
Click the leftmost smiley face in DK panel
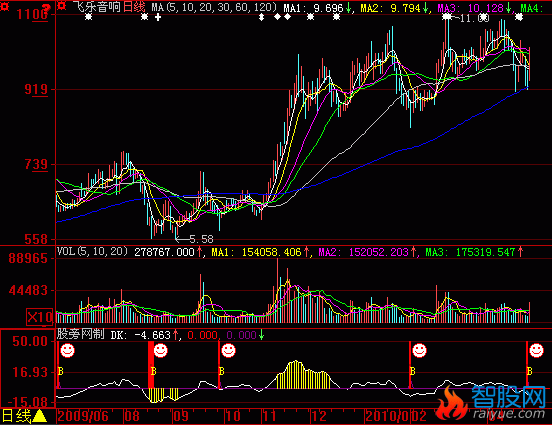(x=67, y=350)
